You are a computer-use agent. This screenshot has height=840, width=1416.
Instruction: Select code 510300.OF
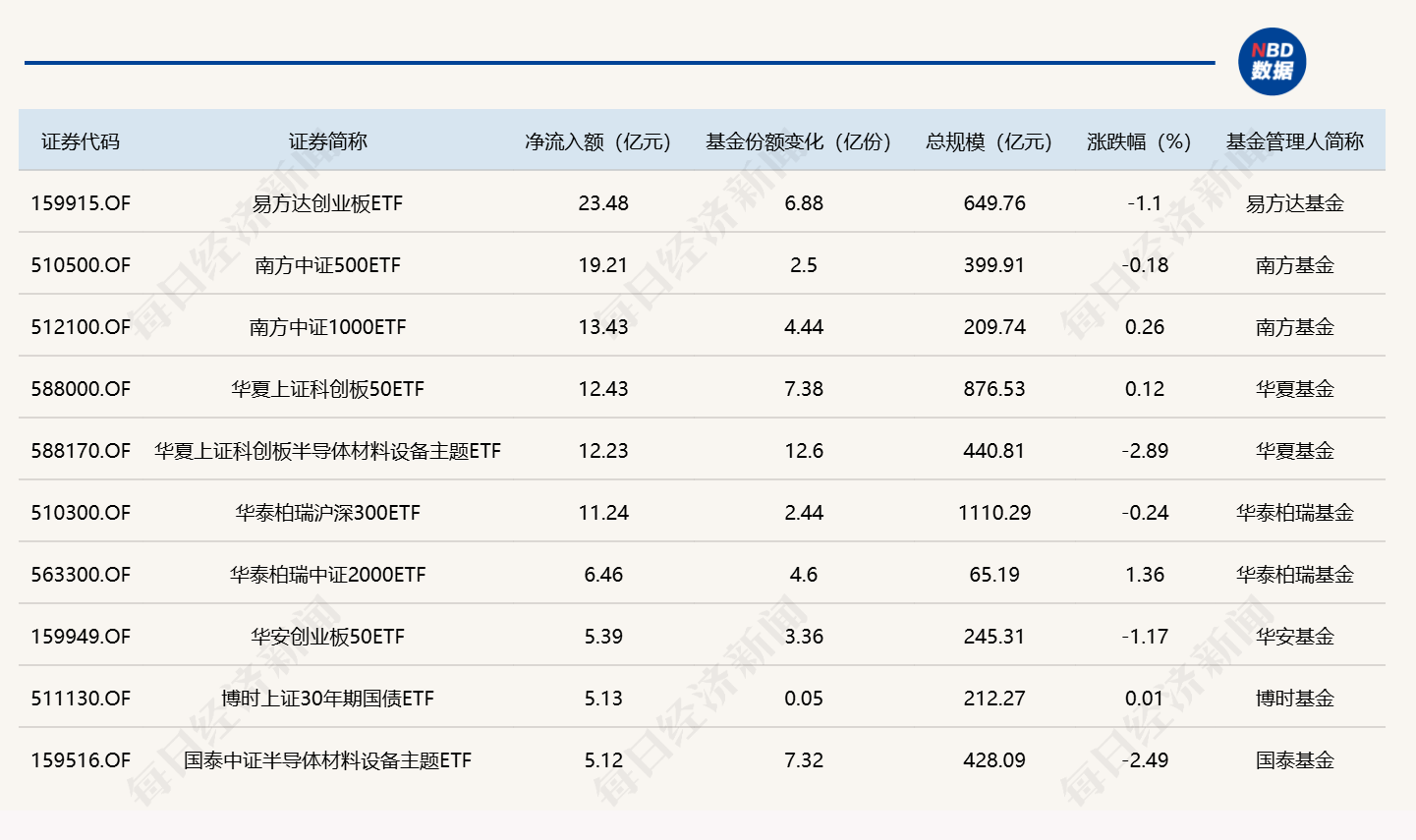click(81, 513)
